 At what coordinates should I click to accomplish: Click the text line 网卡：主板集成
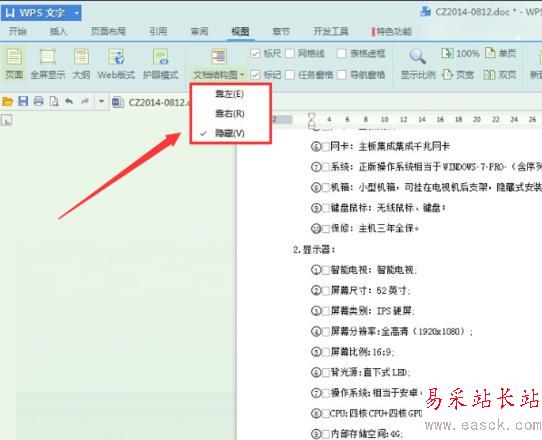click(380, 146)
